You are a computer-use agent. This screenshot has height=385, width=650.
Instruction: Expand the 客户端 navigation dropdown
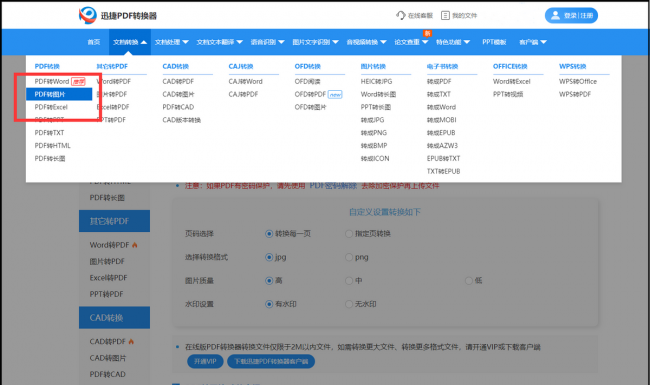[x=533, y=42]
